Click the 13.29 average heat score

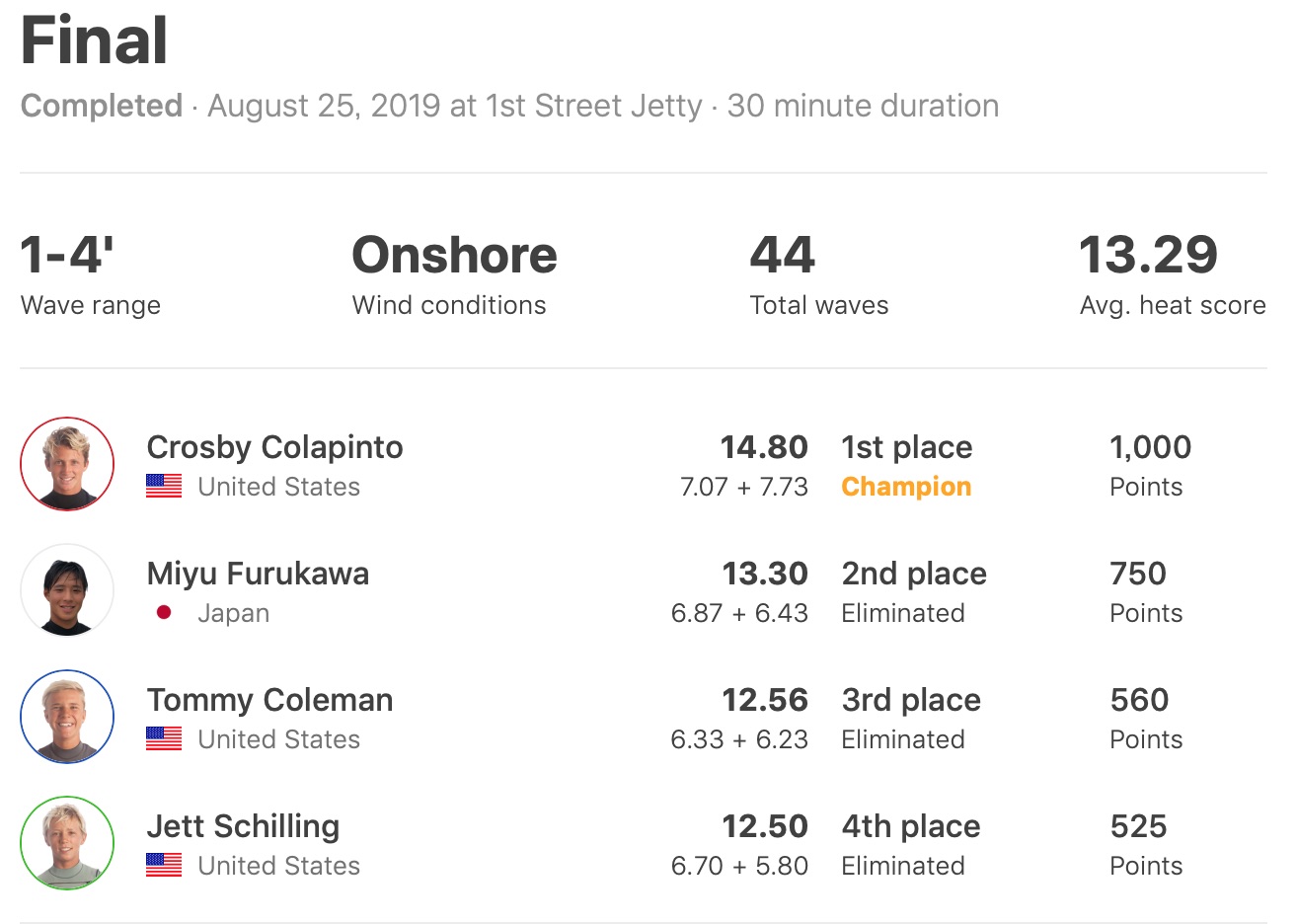1148,256
